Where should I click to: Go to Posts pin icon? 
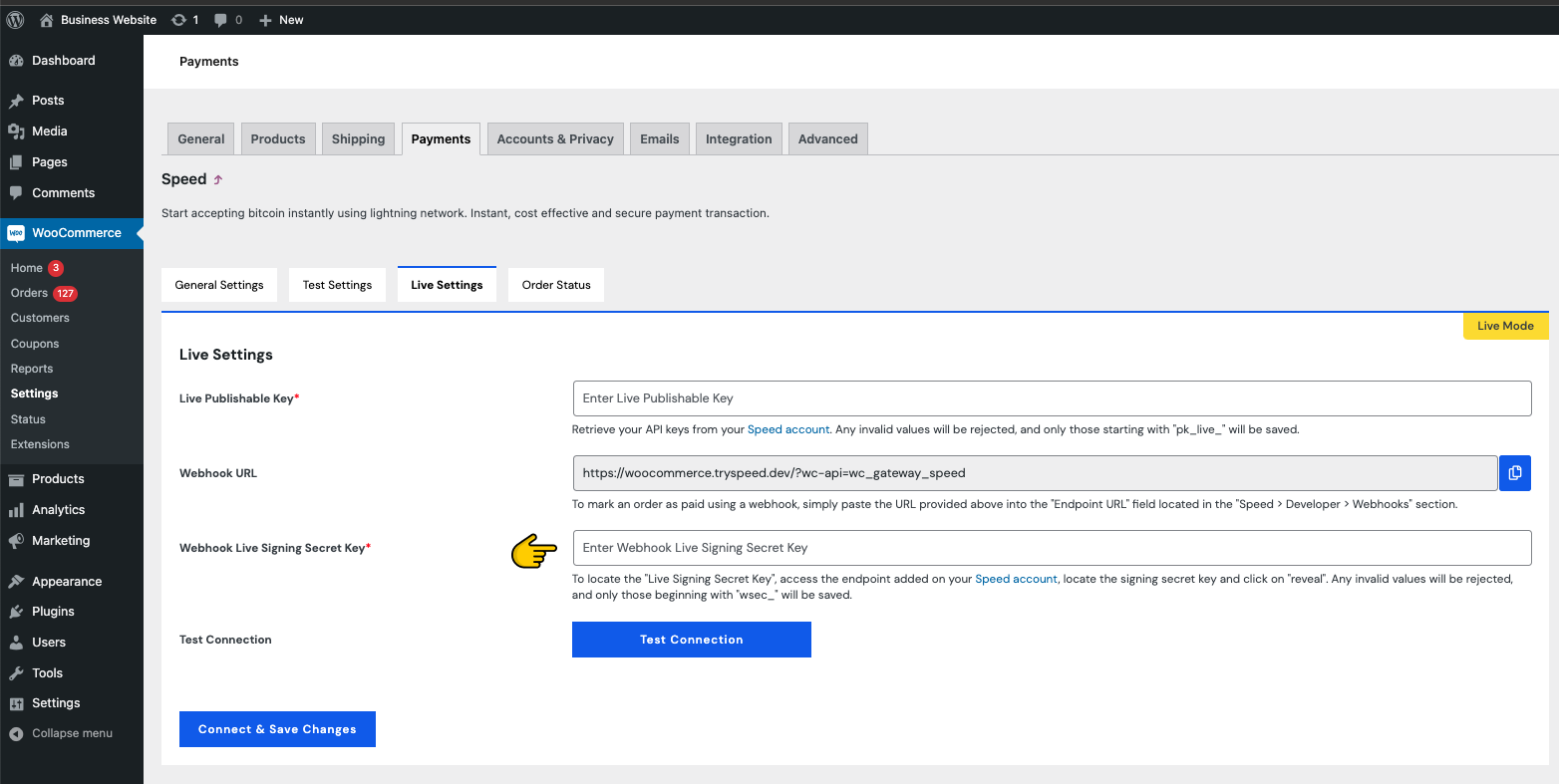16,101
